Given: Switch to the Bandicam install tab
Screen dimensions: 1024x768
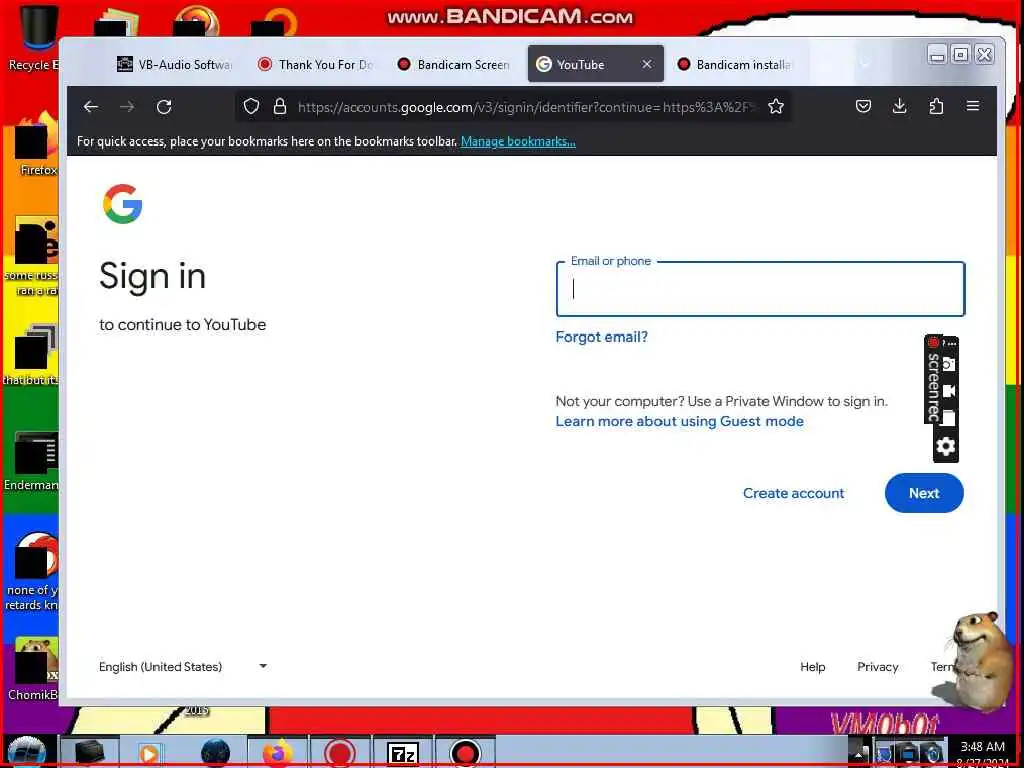Looking at the screenshot, I should pyautogui.click(x=735, y=64).
